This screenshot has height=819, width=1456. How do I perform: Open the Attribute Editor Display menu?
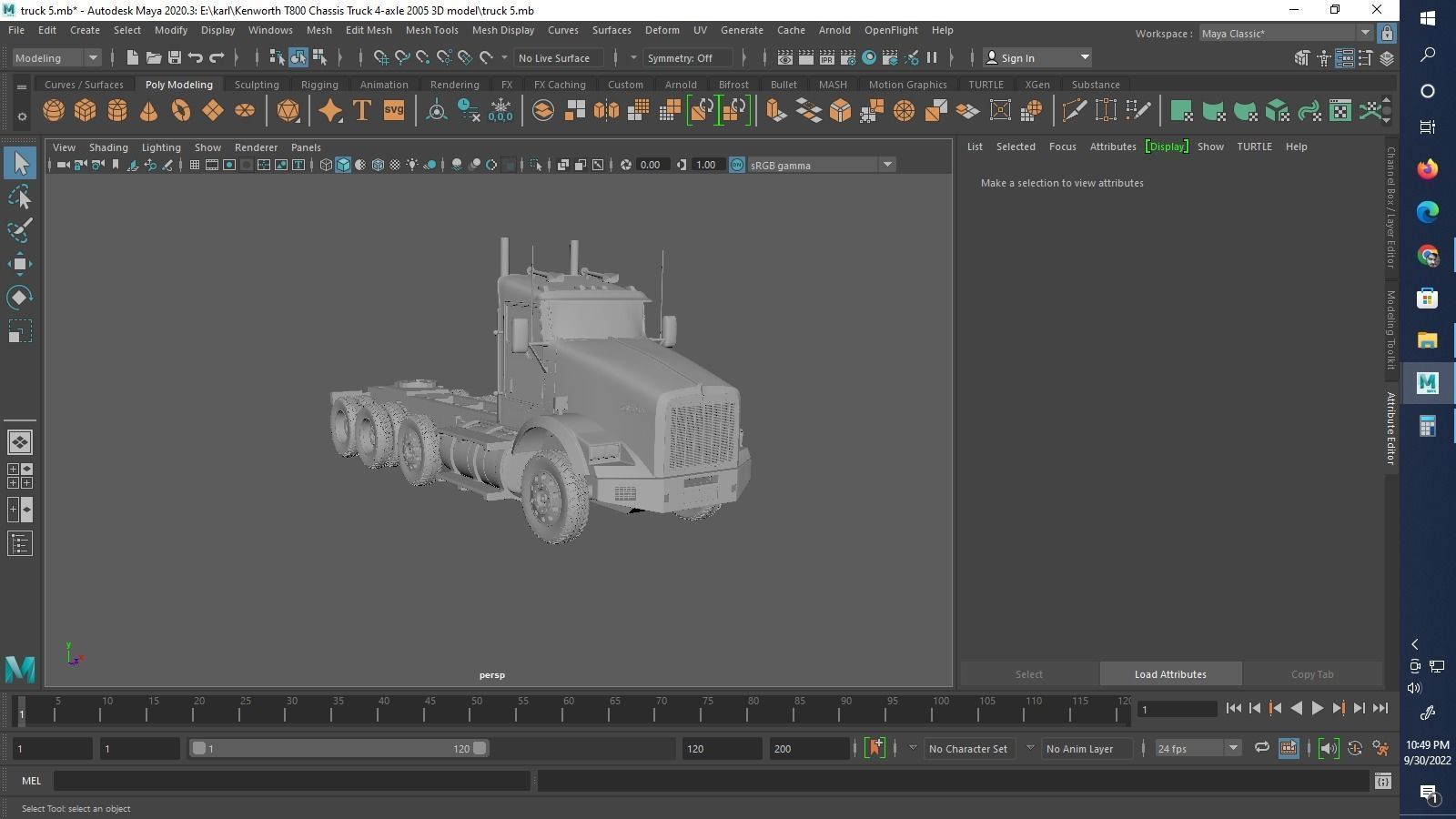[x=1167, y=147]
